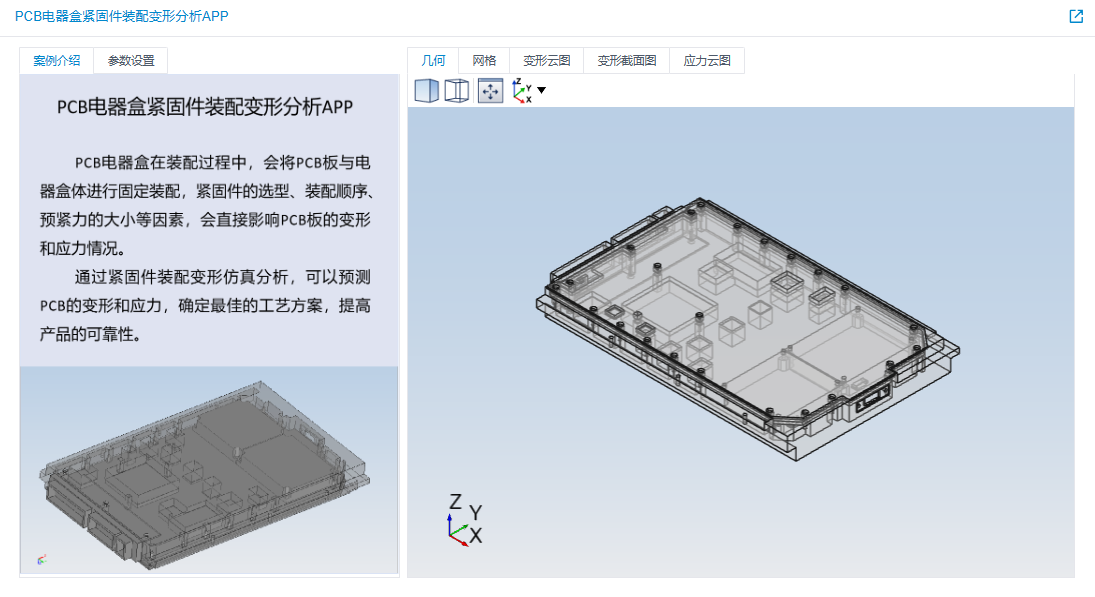Click the XYZ axis orientation icon
Screen dimensions: 1095x597
pos(522,91)
